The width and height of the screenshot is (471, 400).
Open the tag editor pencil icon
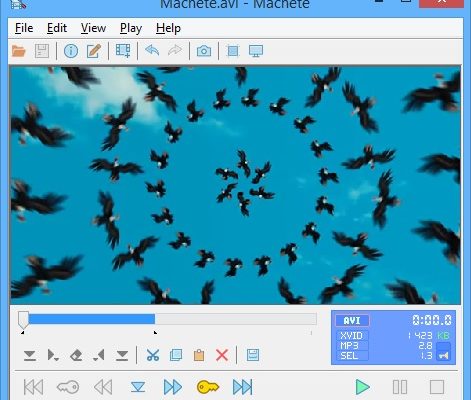94,51
